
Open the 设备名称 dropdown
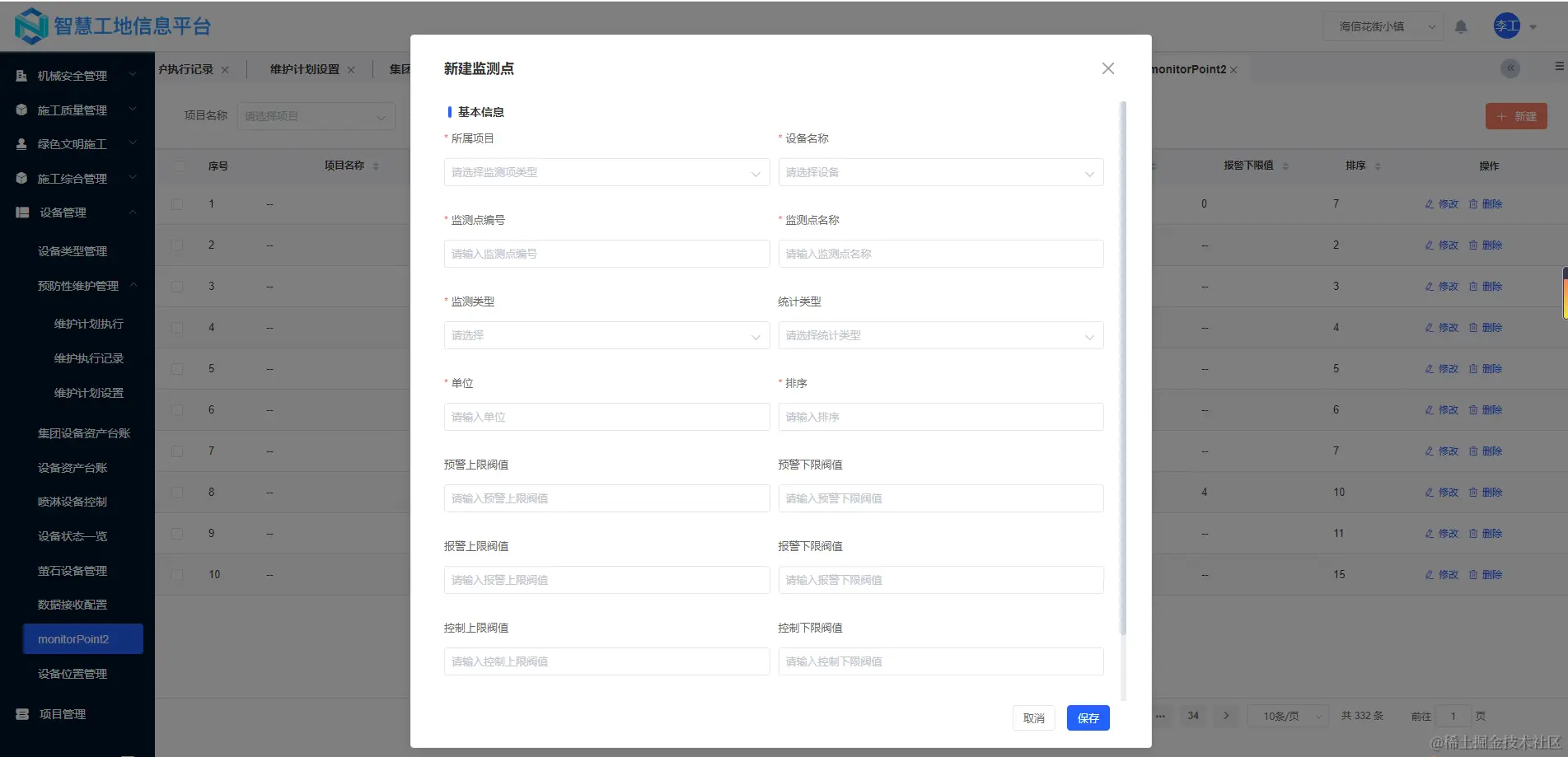[940, 172]
